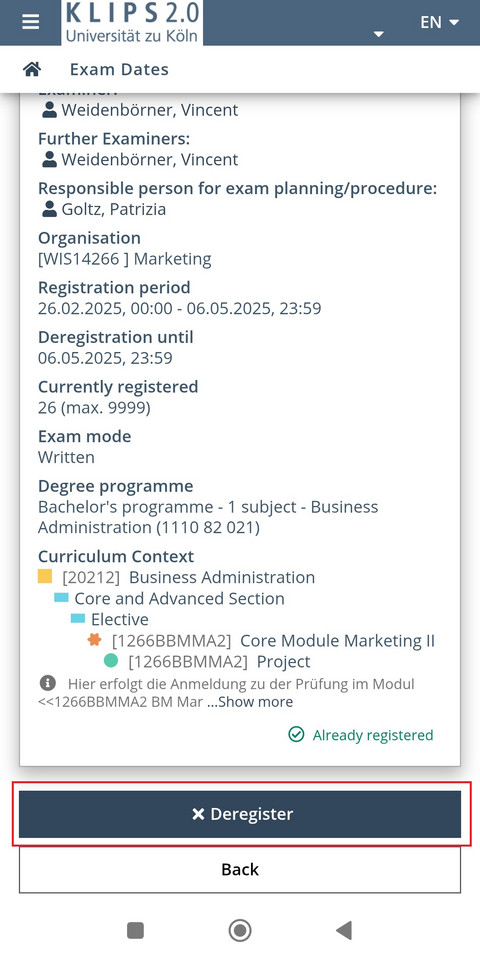This screenshot has width=480, height=960.
Task: Tap the Android back triangle button
Action: point(344,931)
